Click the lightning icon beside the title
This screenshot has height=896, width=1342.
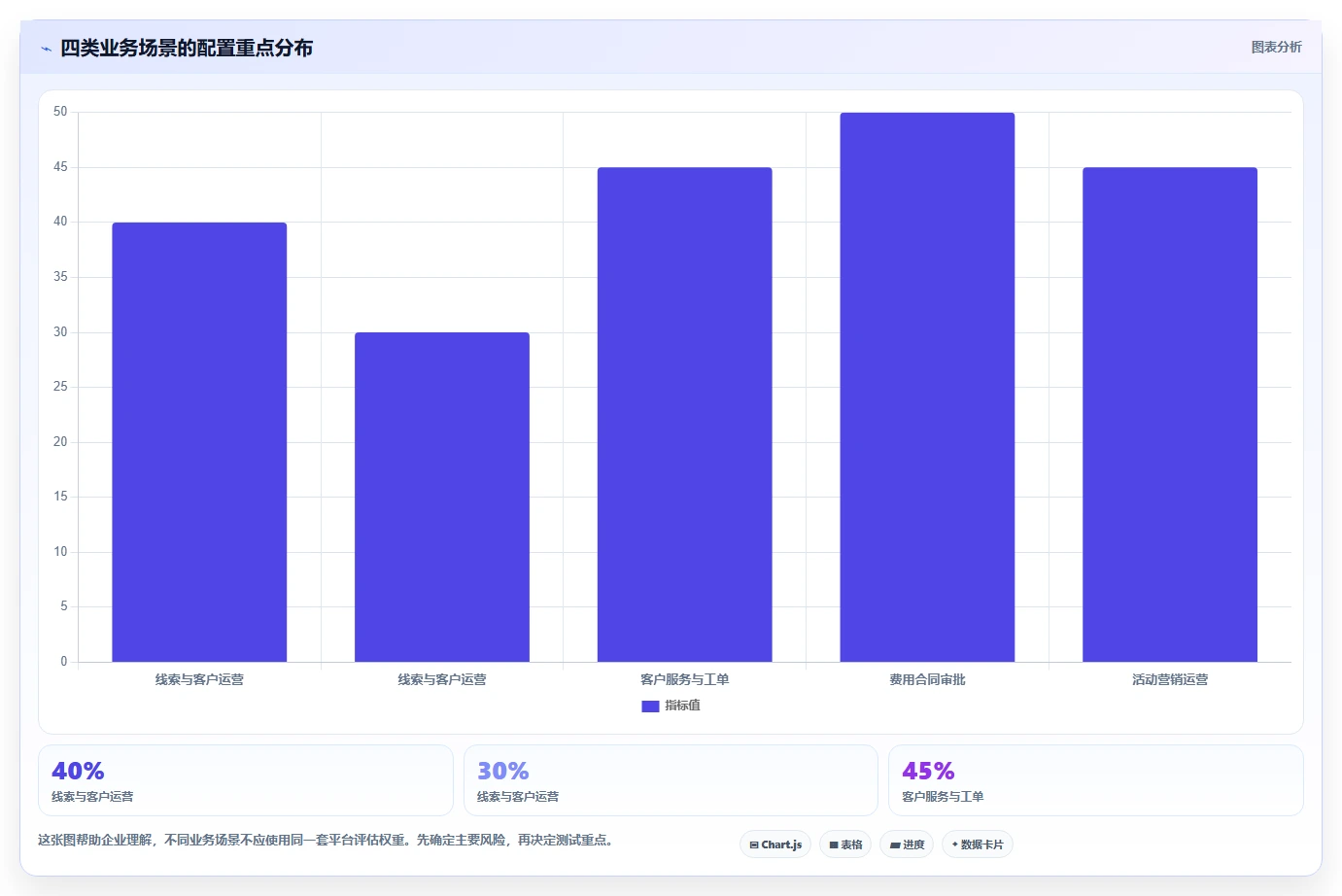46,49
